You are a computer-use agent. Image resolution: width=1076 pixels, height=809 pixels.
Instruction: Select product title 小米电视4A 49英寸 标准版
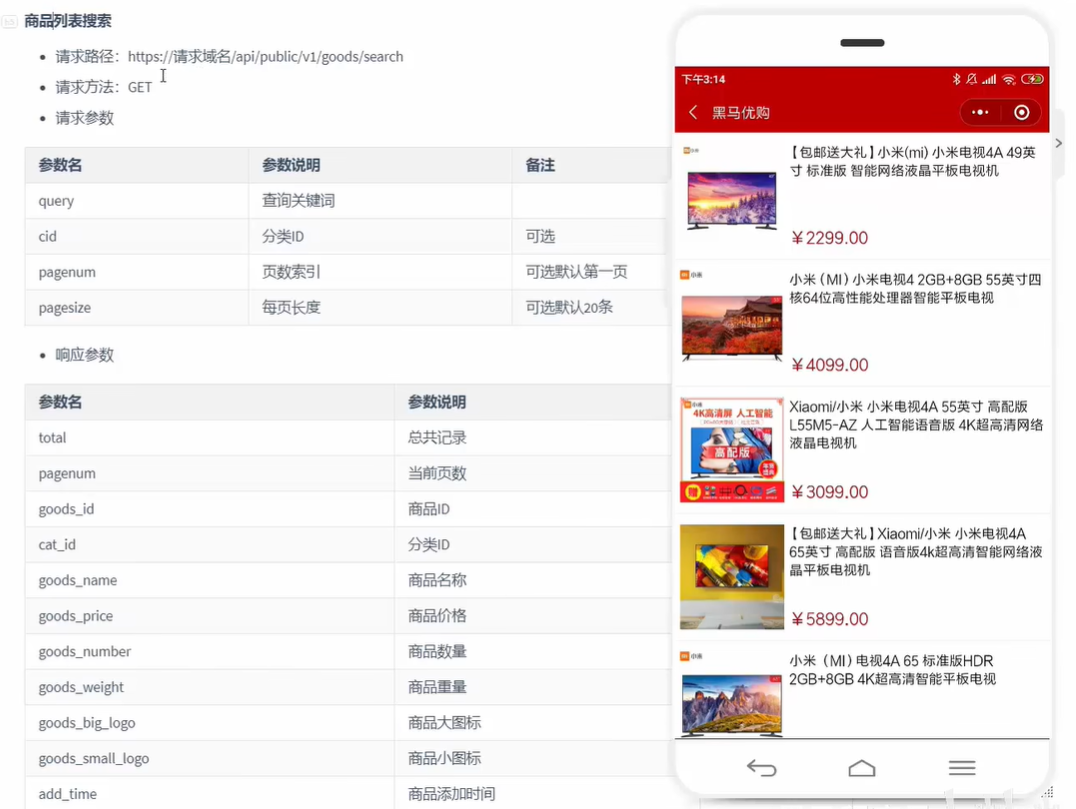[913, 161]
